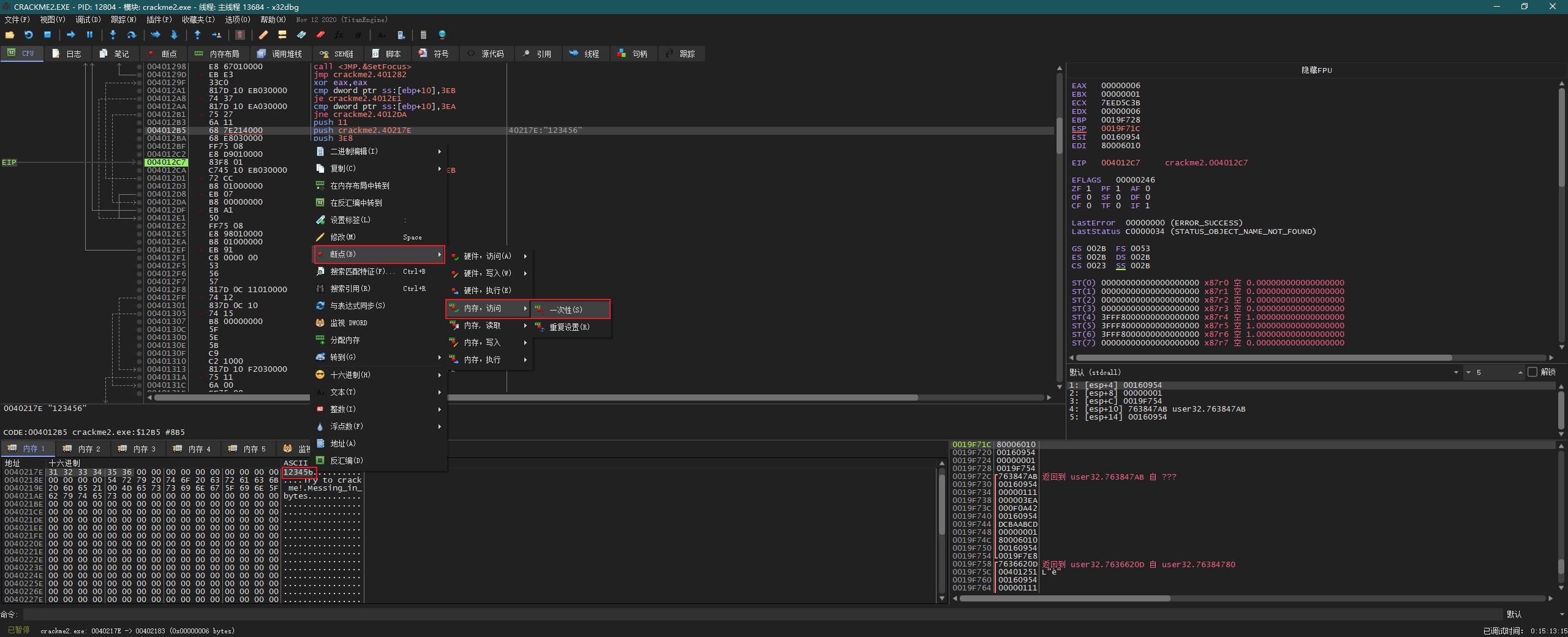Click the 隐藏FPU button above the registers

coord(1316,70)
